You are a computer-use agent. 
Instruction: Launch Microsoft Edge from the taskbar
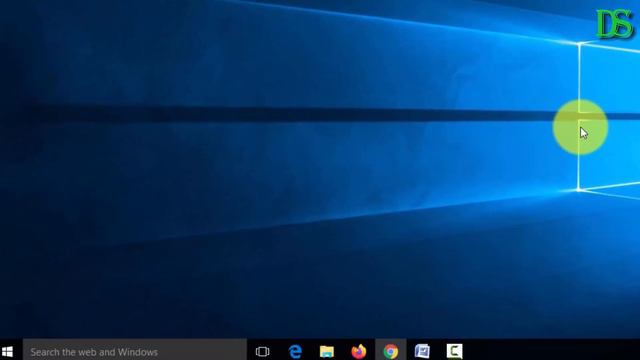295,351
